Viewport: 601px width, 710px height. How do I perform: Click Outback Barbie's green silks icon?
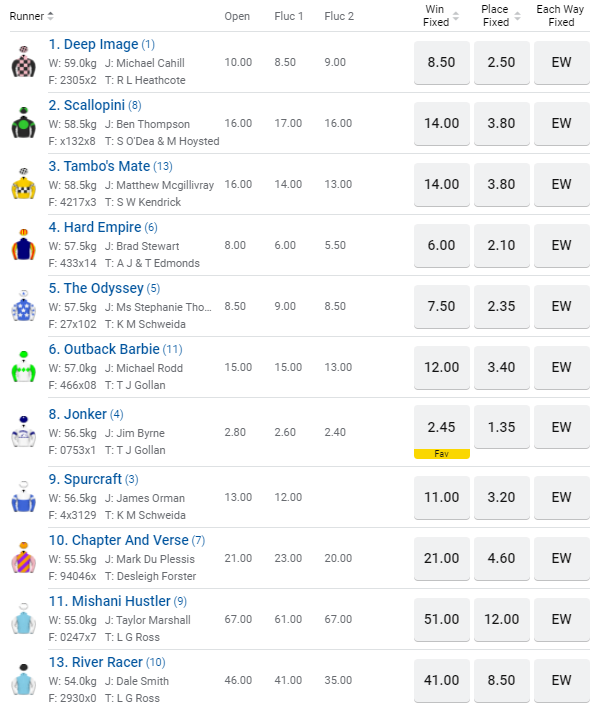[x=24, y=367]
